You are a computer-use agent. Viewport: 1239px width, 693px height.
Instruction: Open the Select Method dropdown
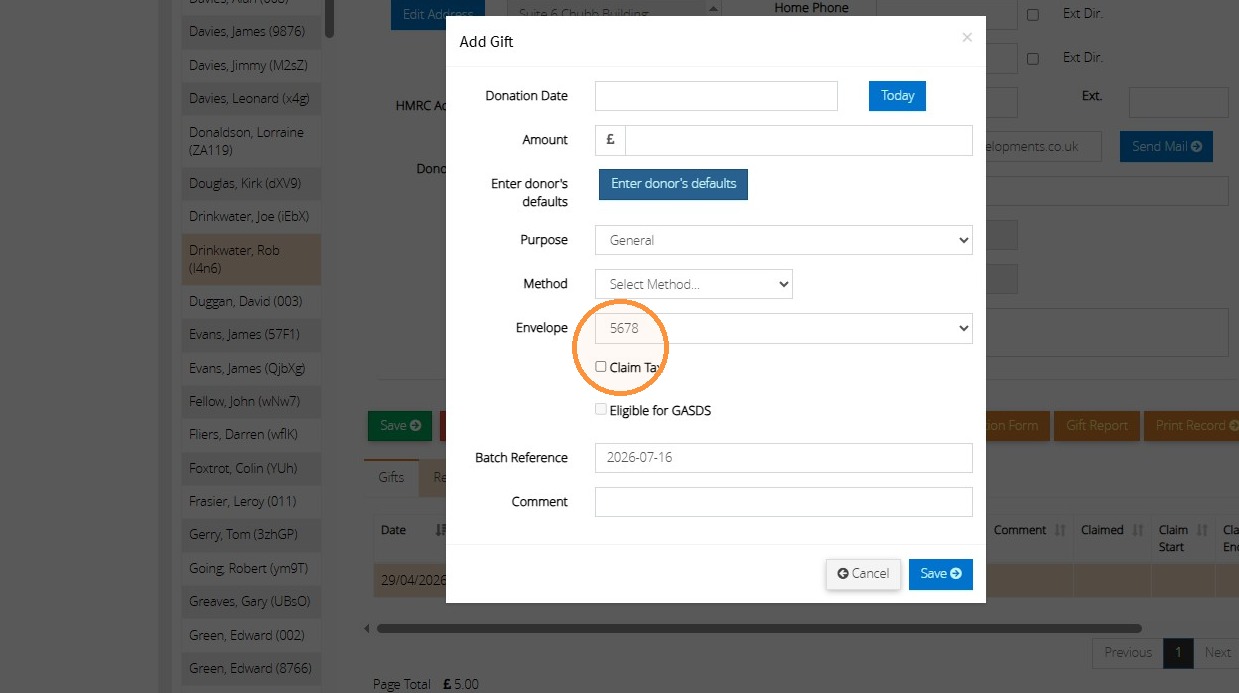693,284
